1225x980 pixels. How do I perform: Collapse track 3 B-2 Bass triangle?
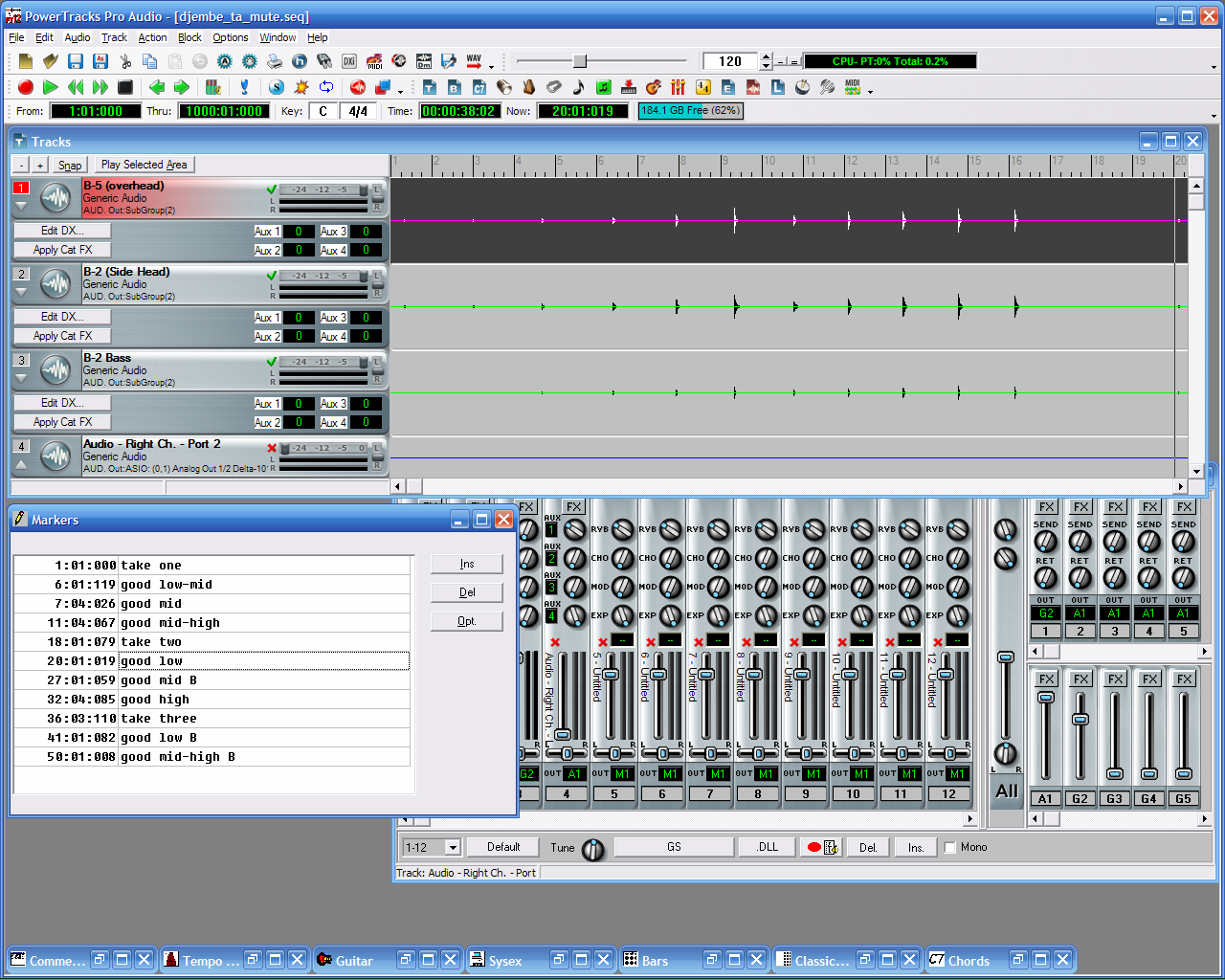[21, 378]
